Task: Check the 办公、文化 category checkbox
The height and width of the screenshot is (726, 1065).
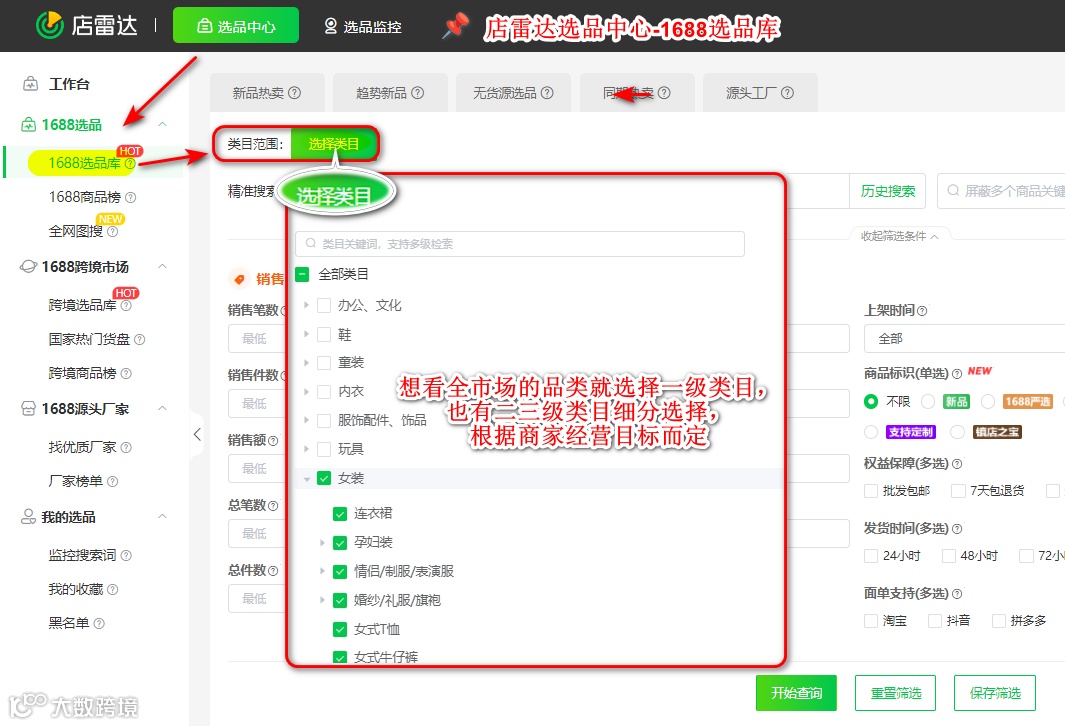Action: [324, 306]
